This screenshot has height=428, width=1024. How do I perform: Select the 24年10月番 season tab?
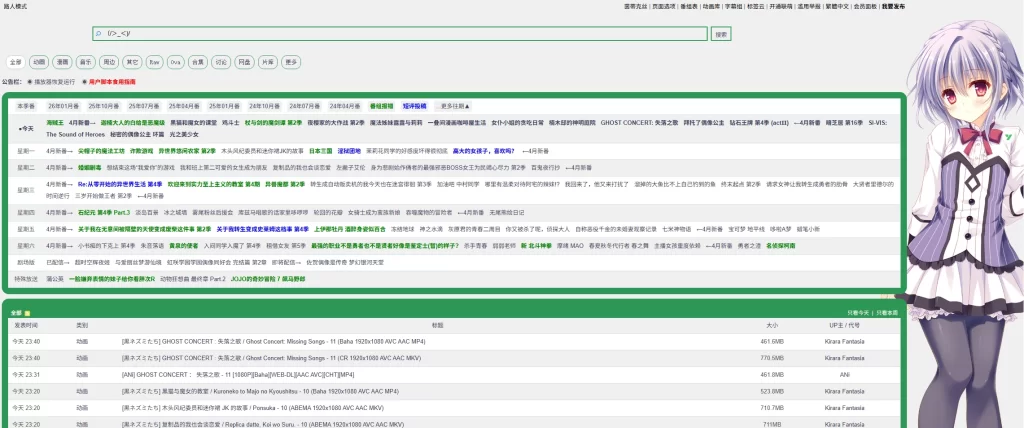264,106
